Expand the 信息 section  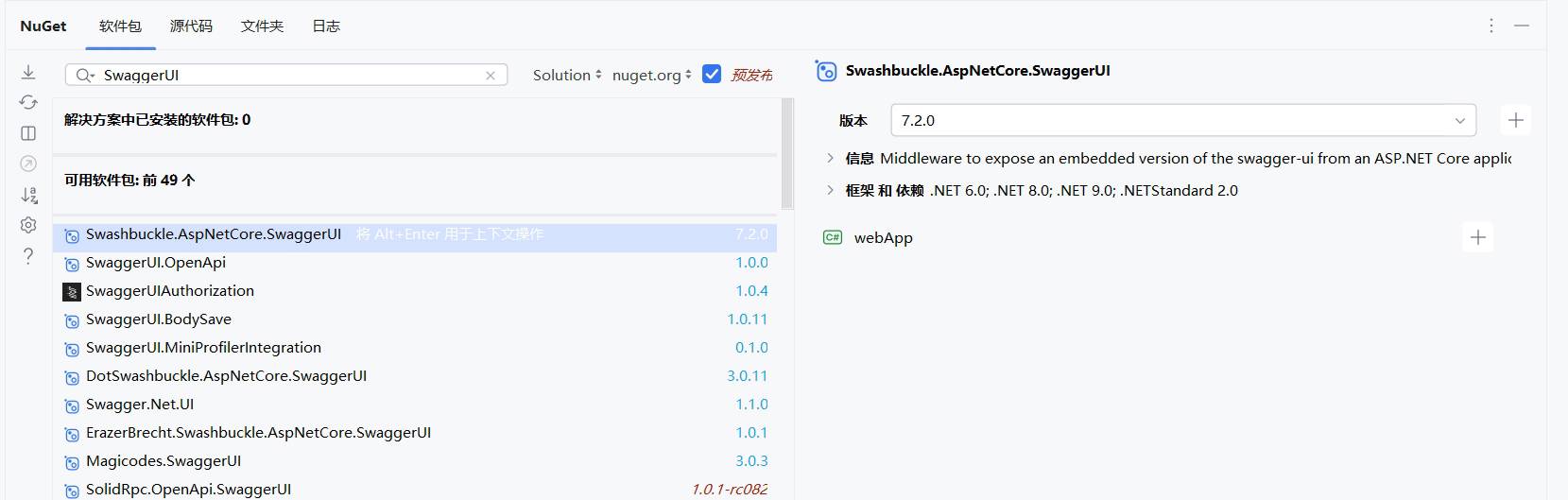coord(831,158)
